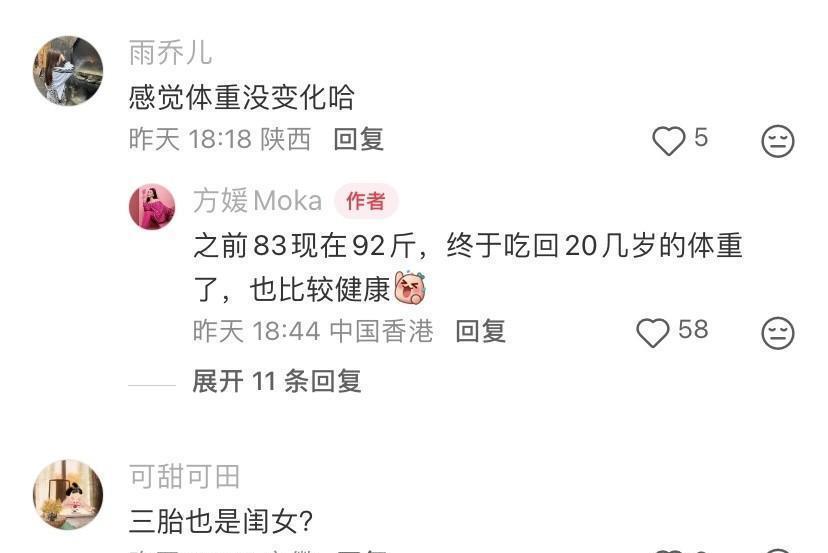828x553 pixels.
Task: Open username 方媛Moka
Action: point(257,201)
